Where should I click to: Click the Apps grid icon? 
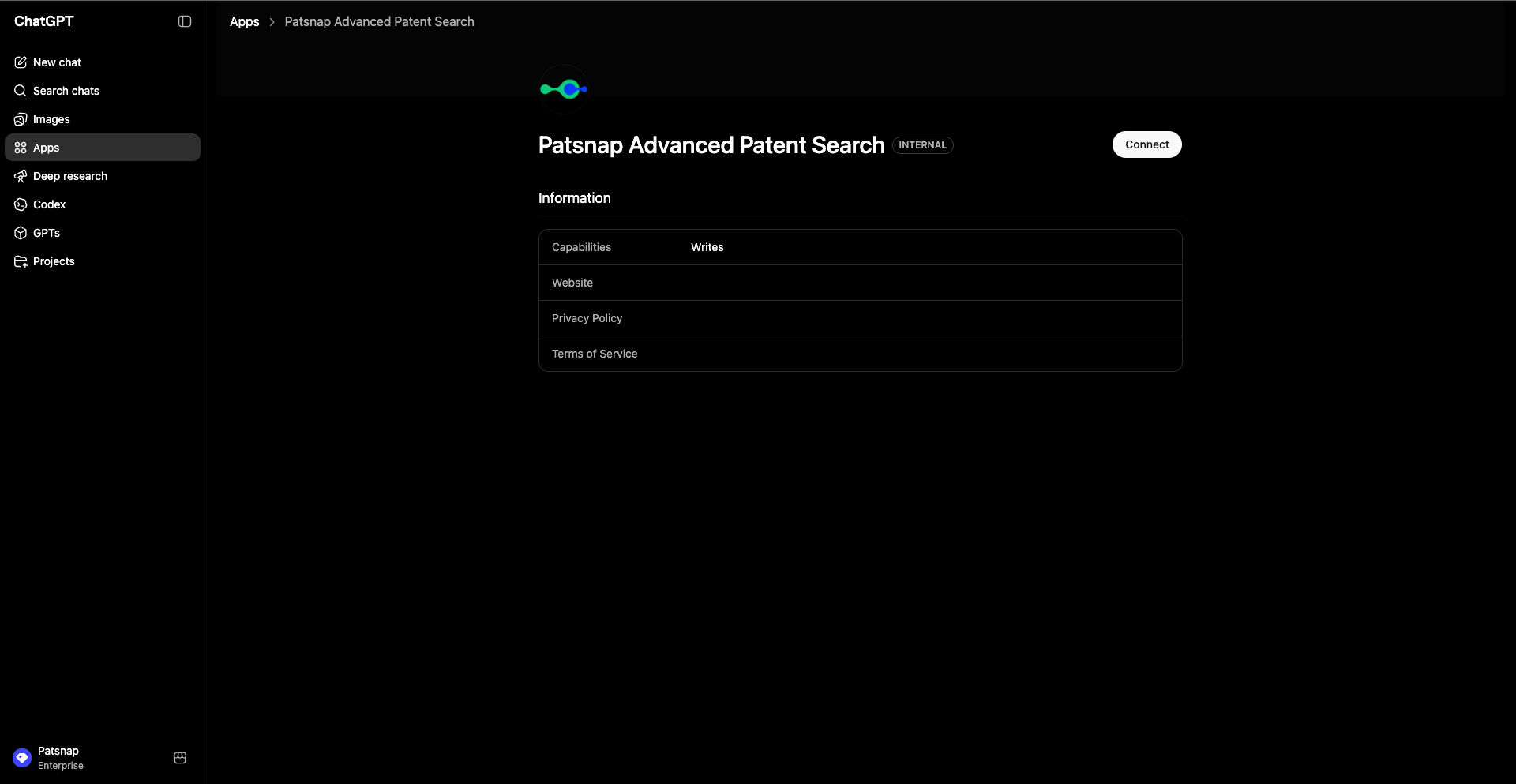[x=21, y=148]
